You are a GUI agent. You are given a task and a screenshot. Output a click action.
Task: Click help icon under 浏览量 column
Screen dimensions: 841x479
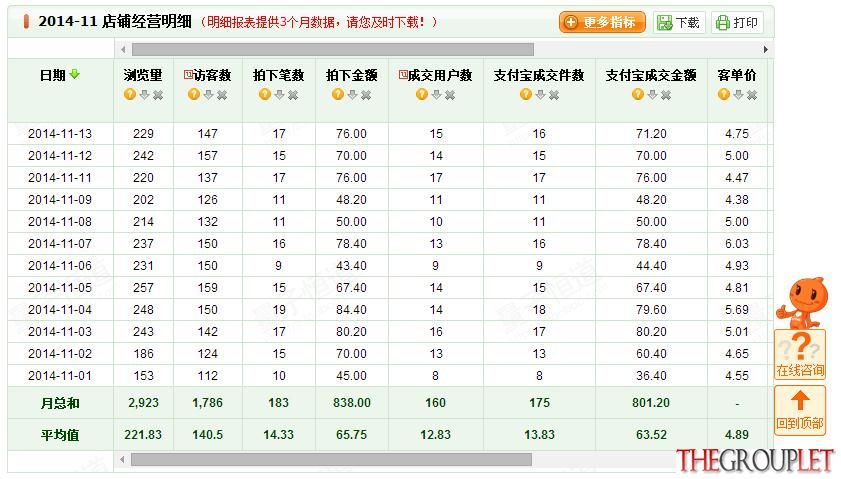130,94
